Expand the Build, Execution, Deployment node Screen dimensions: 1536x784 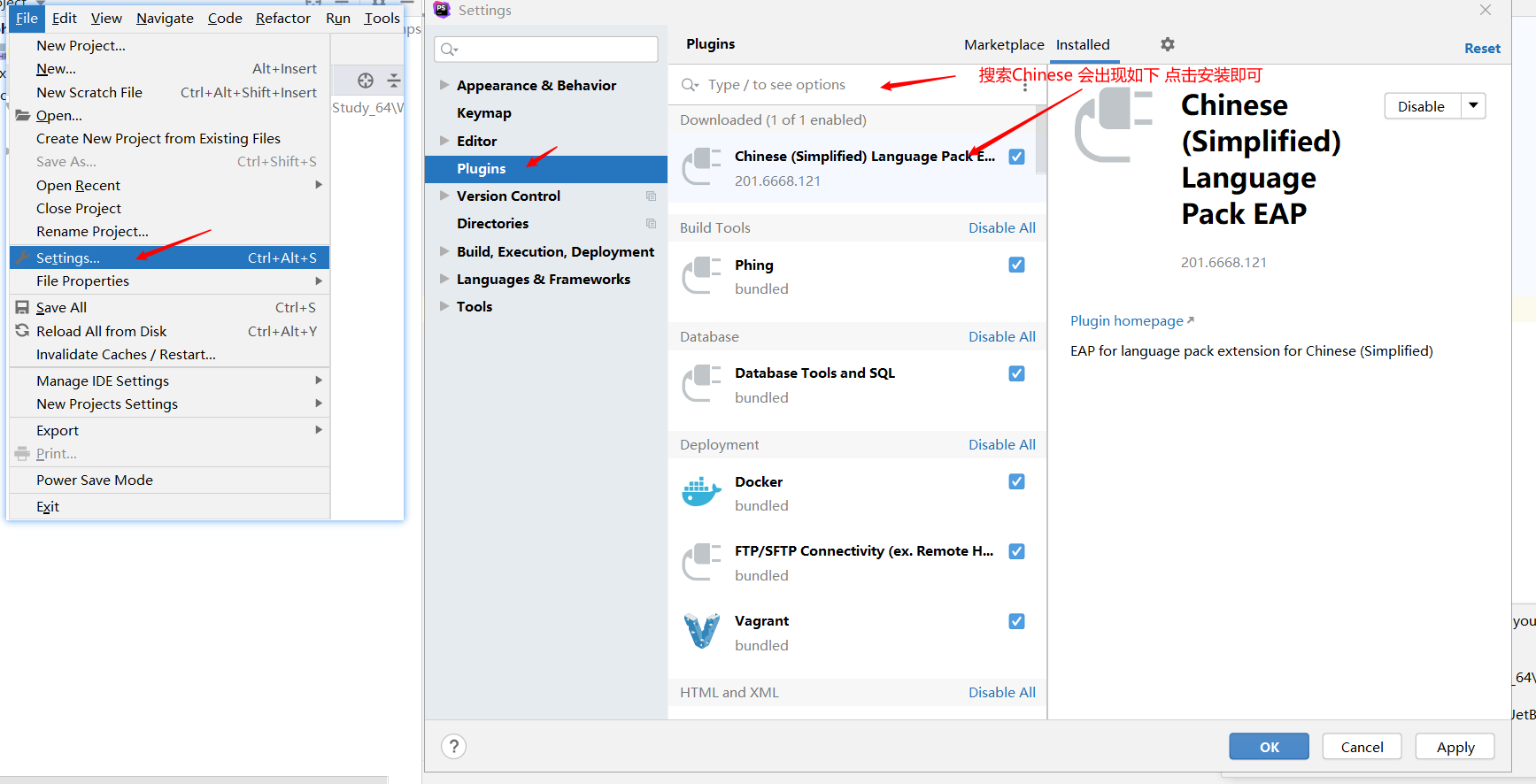pyautogui.click(x=444, y=251)
